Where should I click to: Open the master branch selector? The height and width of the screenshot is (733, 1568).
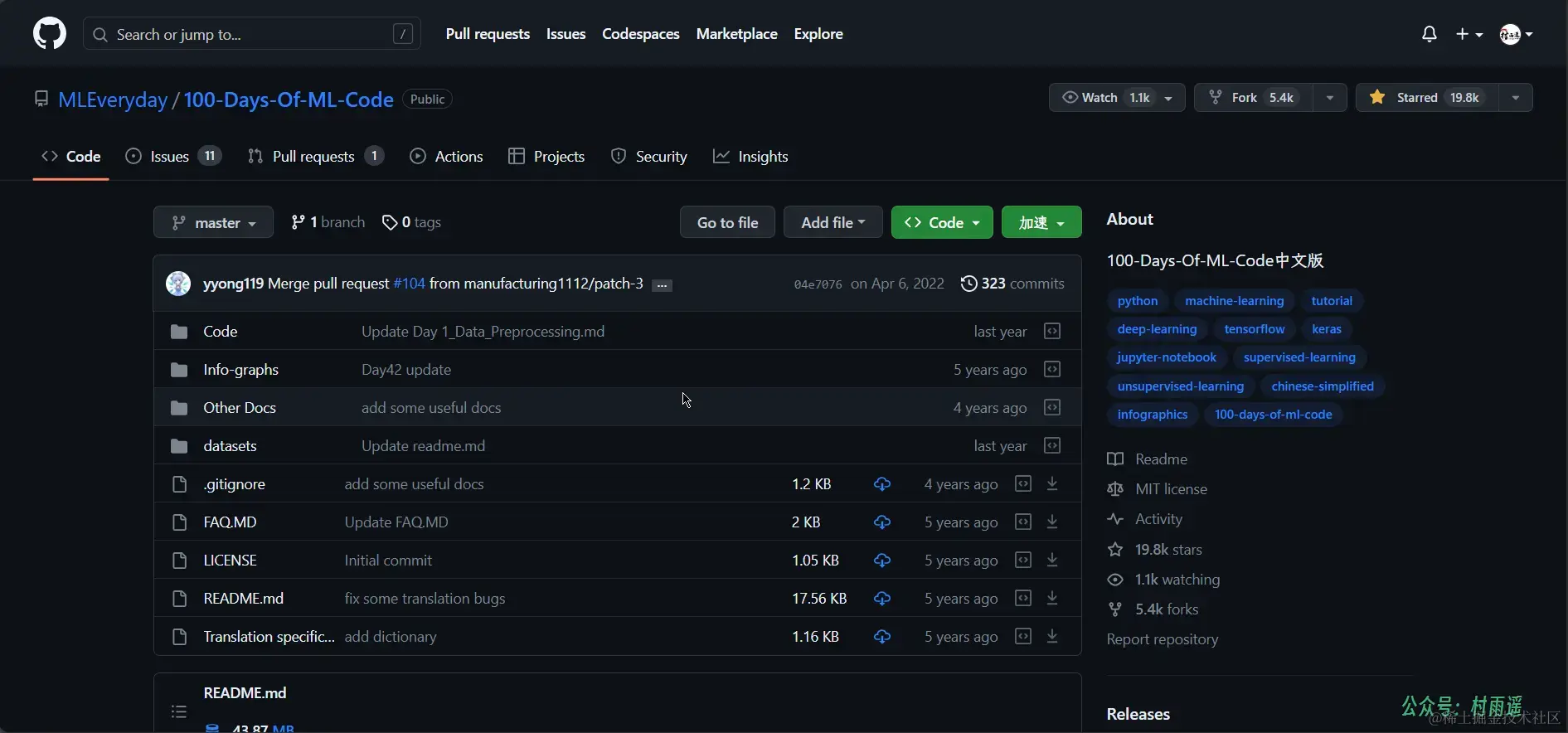213,222
